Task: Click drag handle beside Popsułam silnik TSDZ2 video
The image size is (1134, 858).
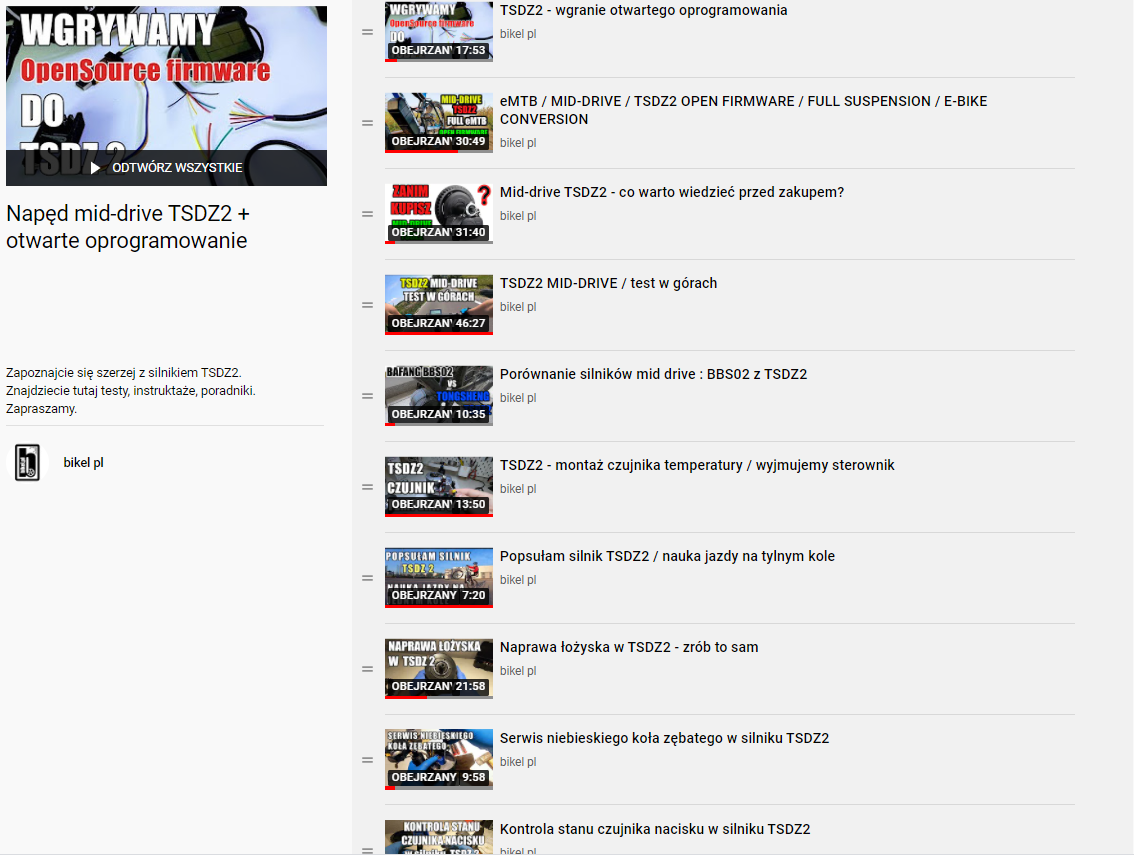Action: click(x=367, y=578)
